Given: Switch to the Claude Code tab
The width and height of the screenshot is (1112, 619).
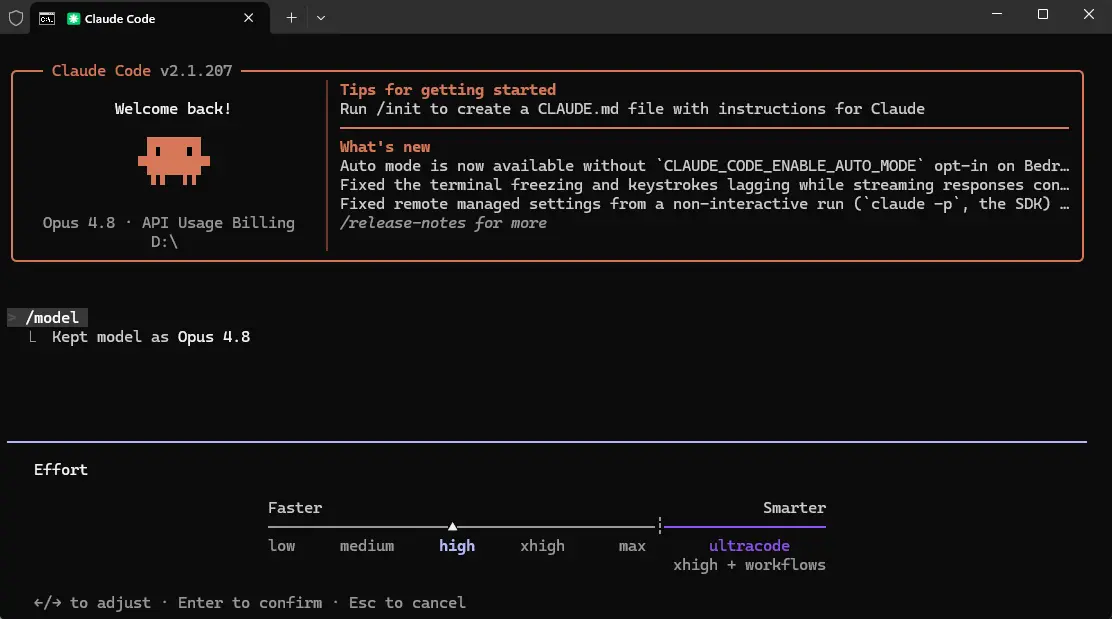Looking at the screenshot, I should tap(152, 18).
